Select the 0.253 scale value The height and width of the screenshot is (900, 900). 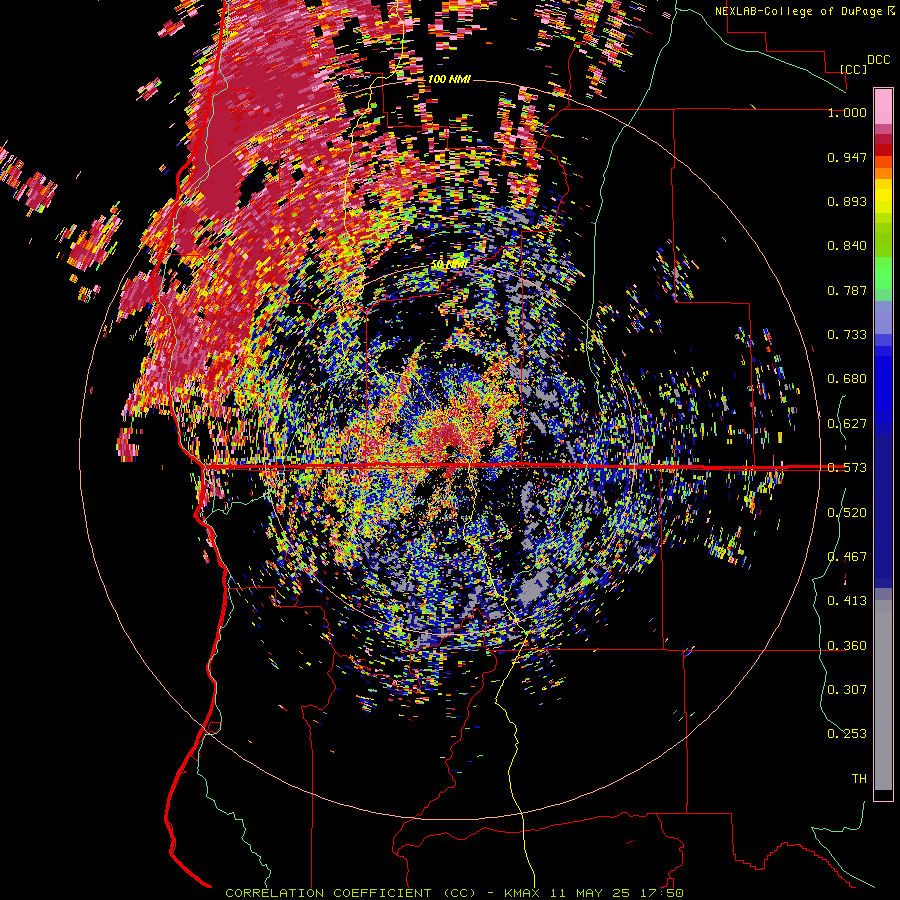(847, 734)
